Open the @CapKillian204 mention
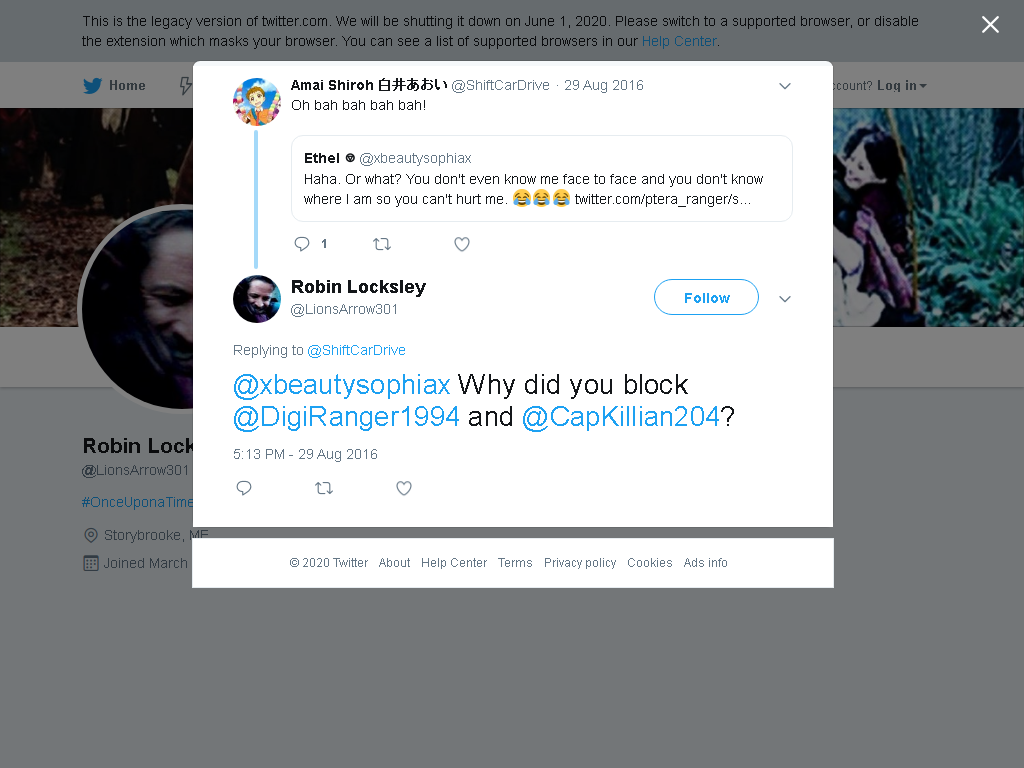1024x768 pixels. pos(620,417)
